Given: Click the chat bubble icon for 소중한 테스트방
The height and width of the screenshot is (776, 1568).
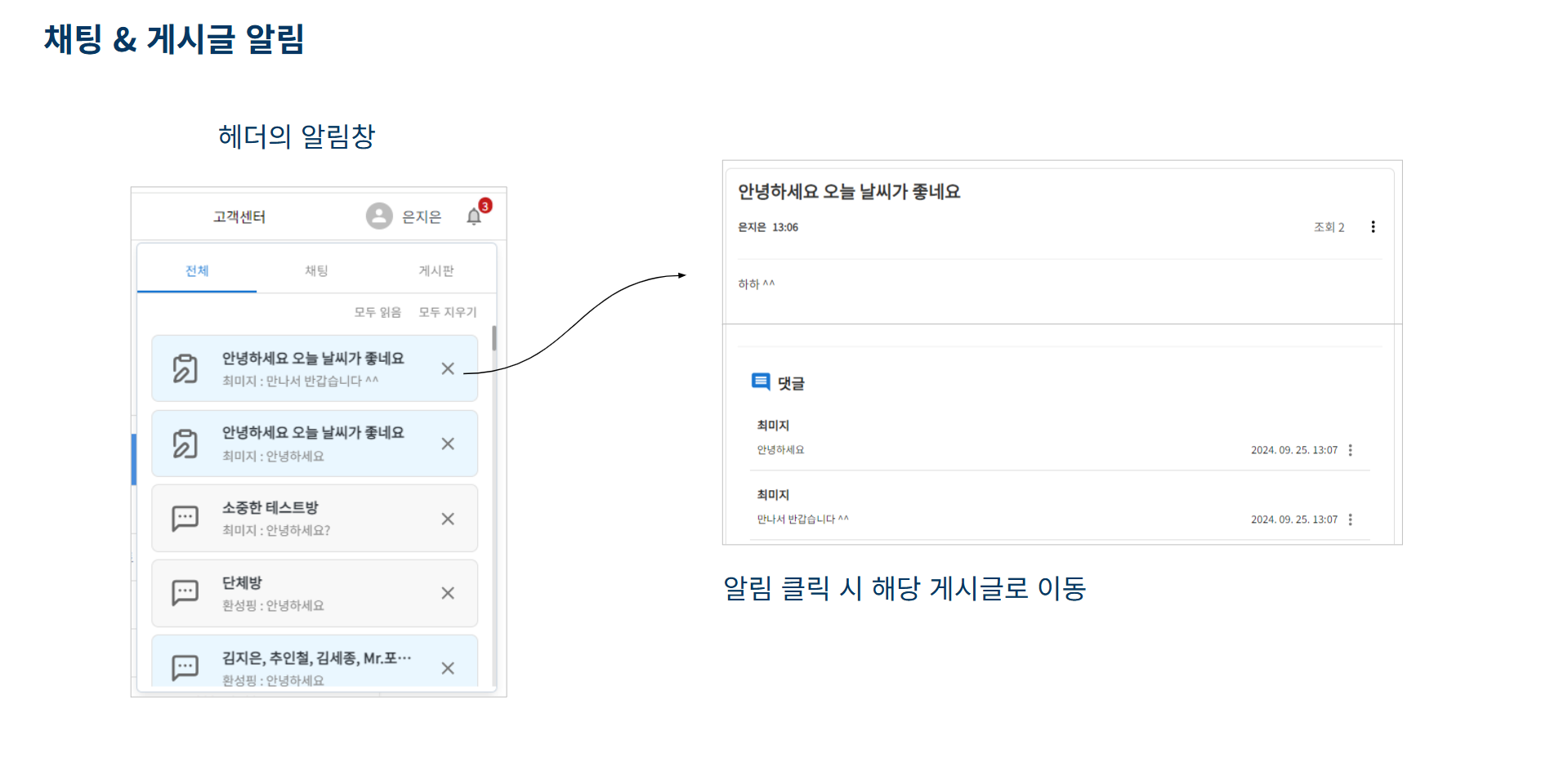Looking at the screenshot, I should point(185,519).
